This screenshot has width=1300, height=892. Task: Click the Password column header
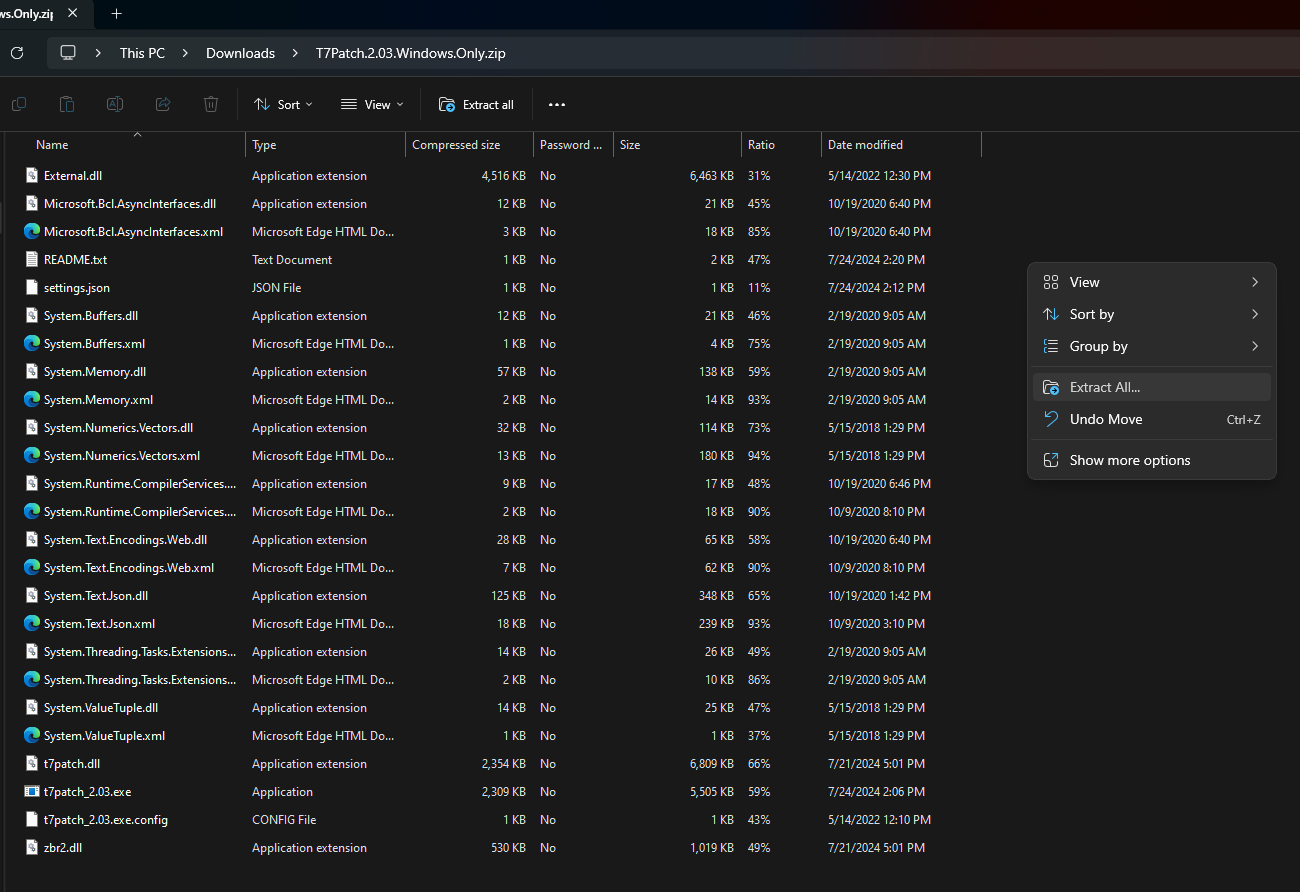tap(573, 145)
